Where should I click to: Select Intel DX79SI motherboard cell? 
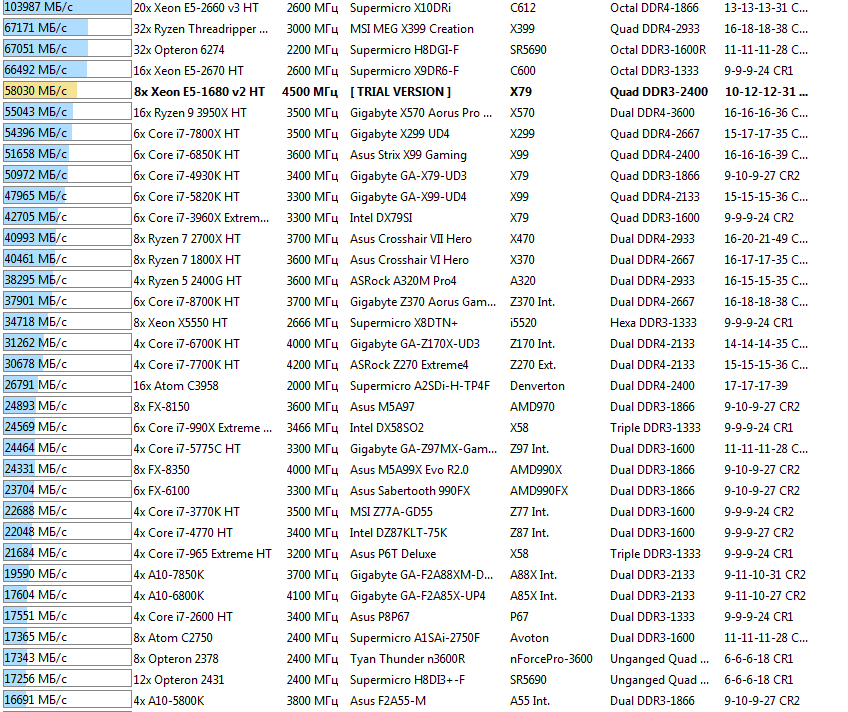[381, 218]
